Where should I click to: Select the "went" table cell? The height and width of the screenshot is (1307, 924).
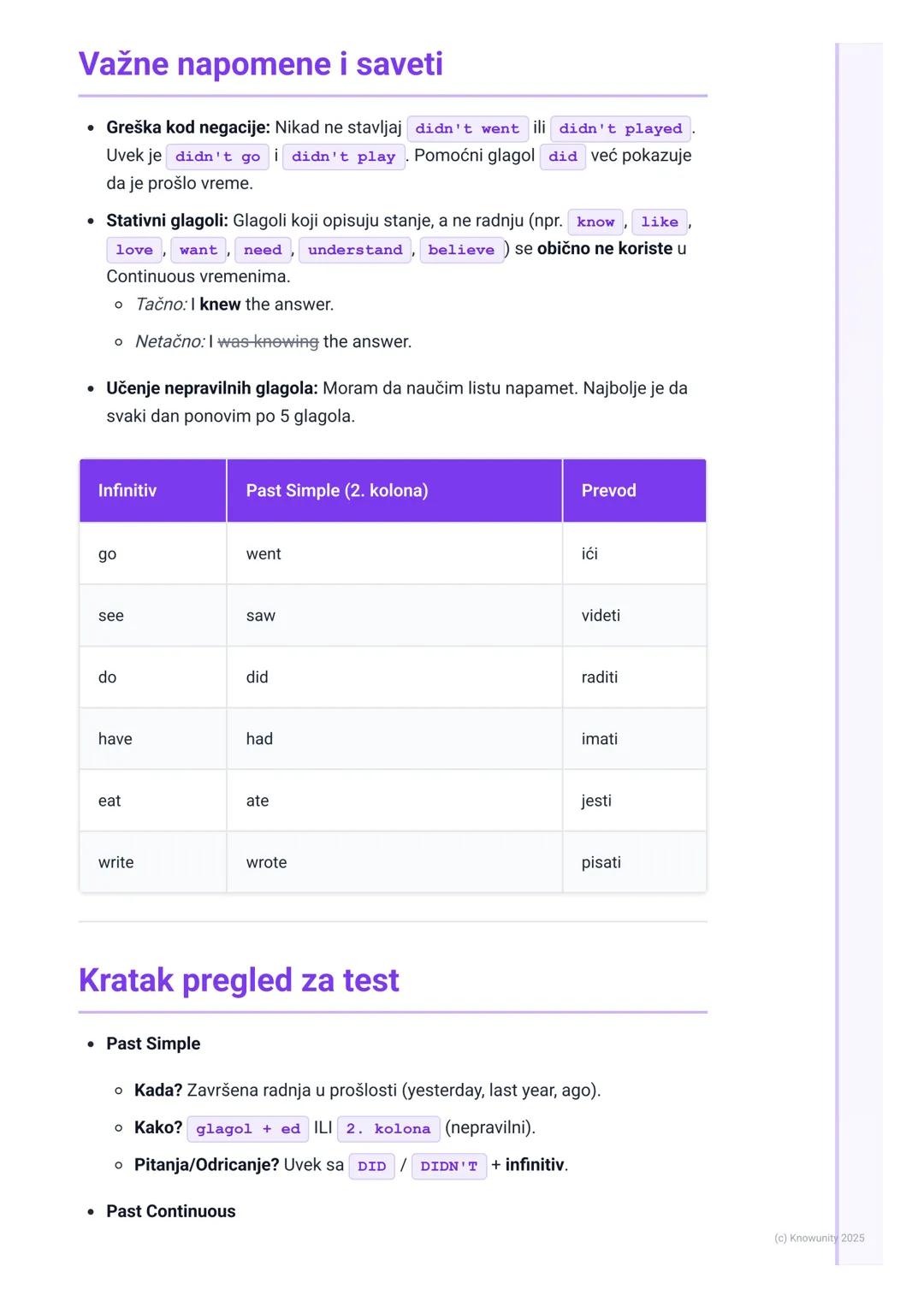pos(264,554)
